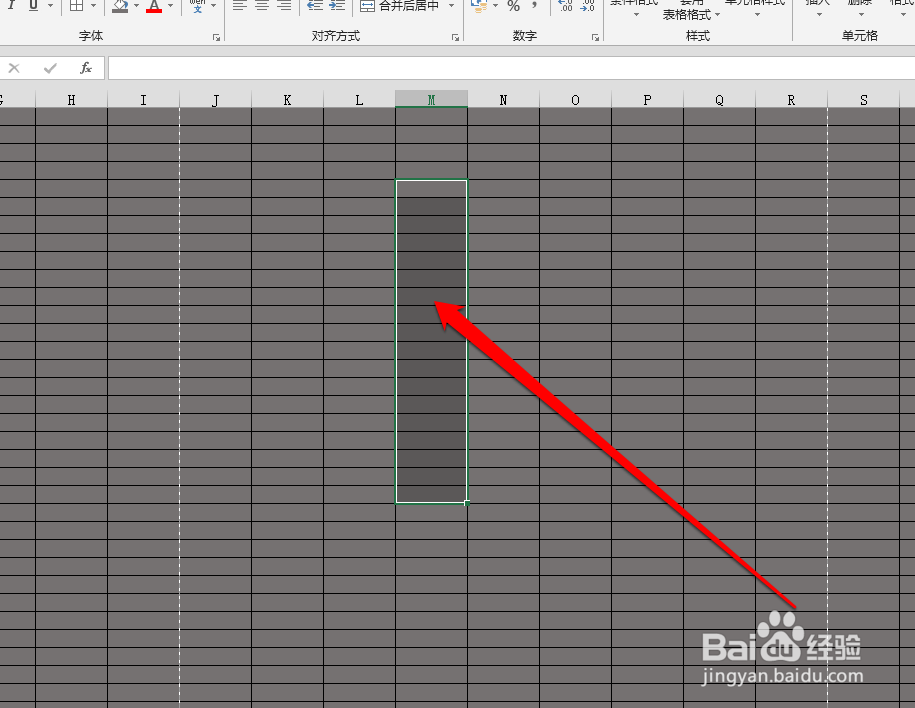Increase indent
915x708 pixels.
(x=337, y=5)
